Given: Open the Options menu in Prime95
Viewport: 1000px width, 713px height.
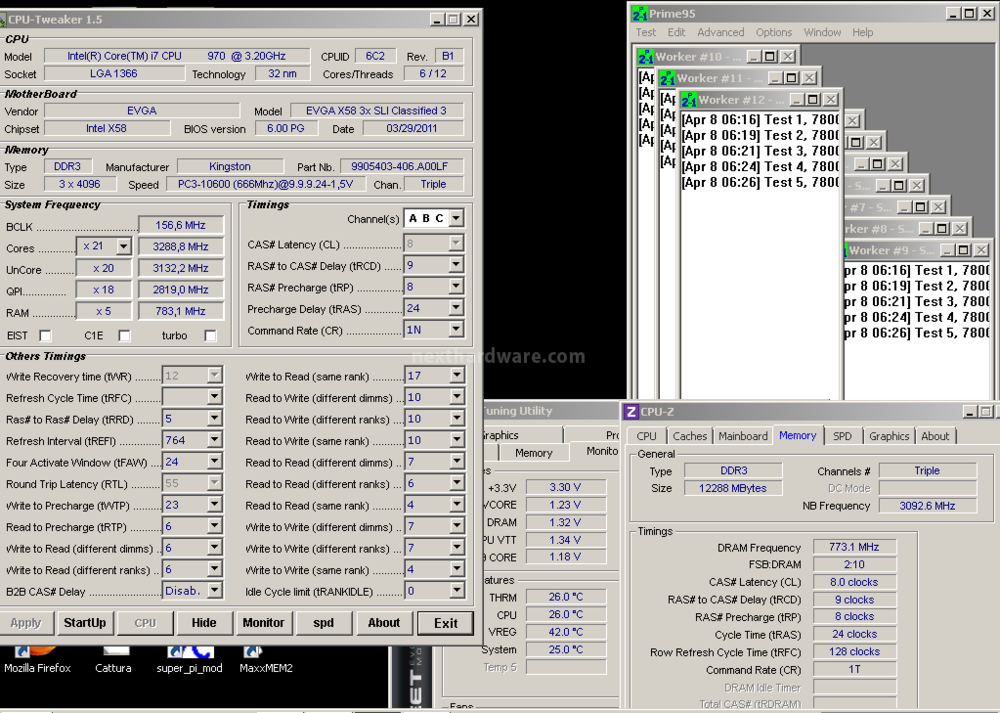Looking at the screenshot, I should [774, 33].
